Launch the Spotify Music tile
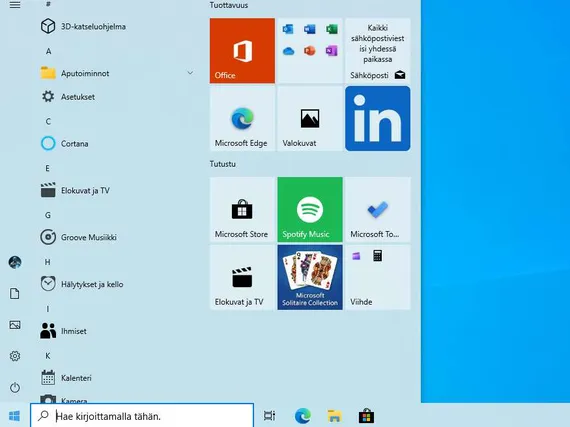 [310, 210]
